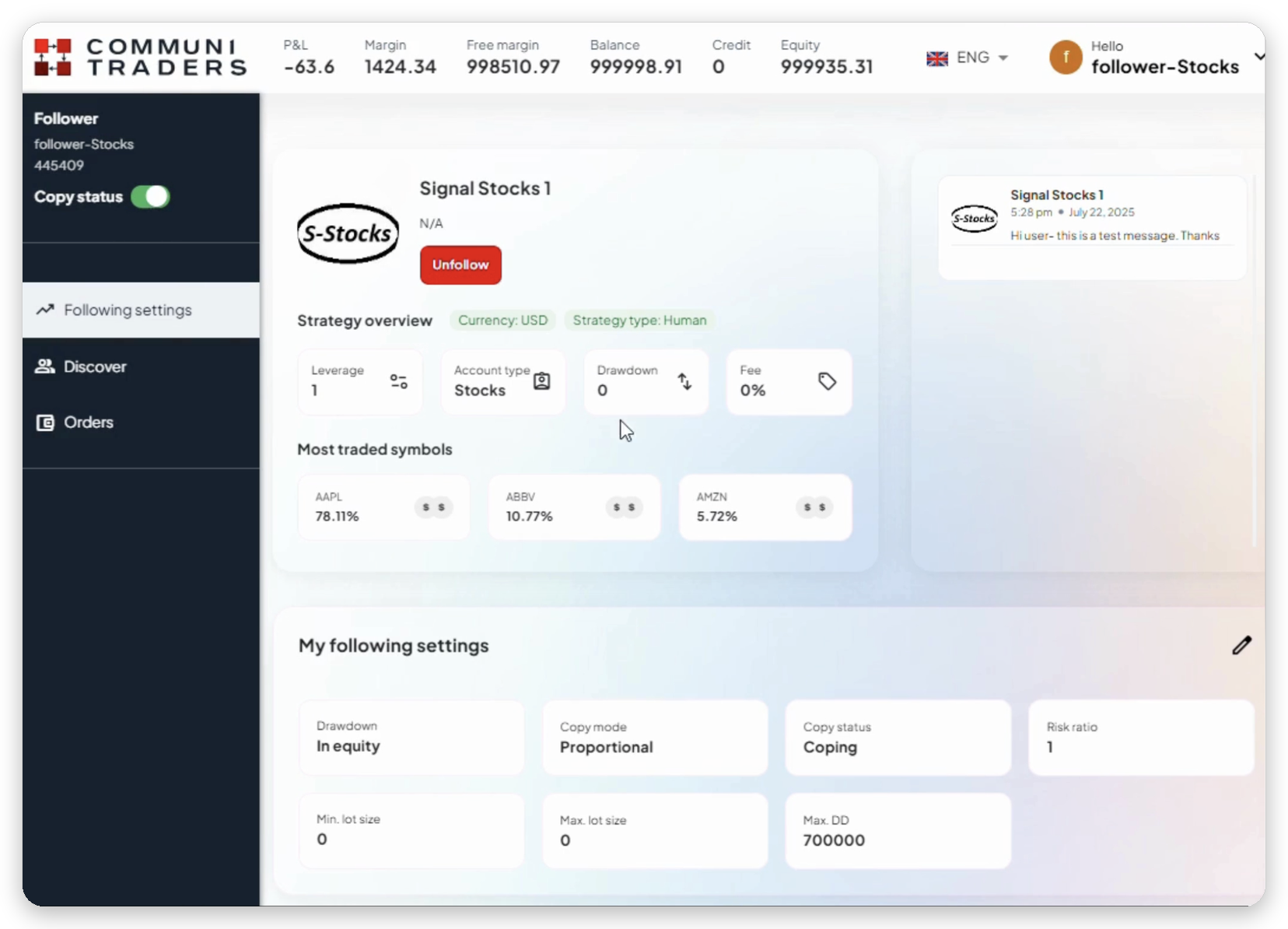Screen dimensions: 1288x929
Task: Click the Leverage card value 1
Action: pyautogui.click(x=314, y=391)
